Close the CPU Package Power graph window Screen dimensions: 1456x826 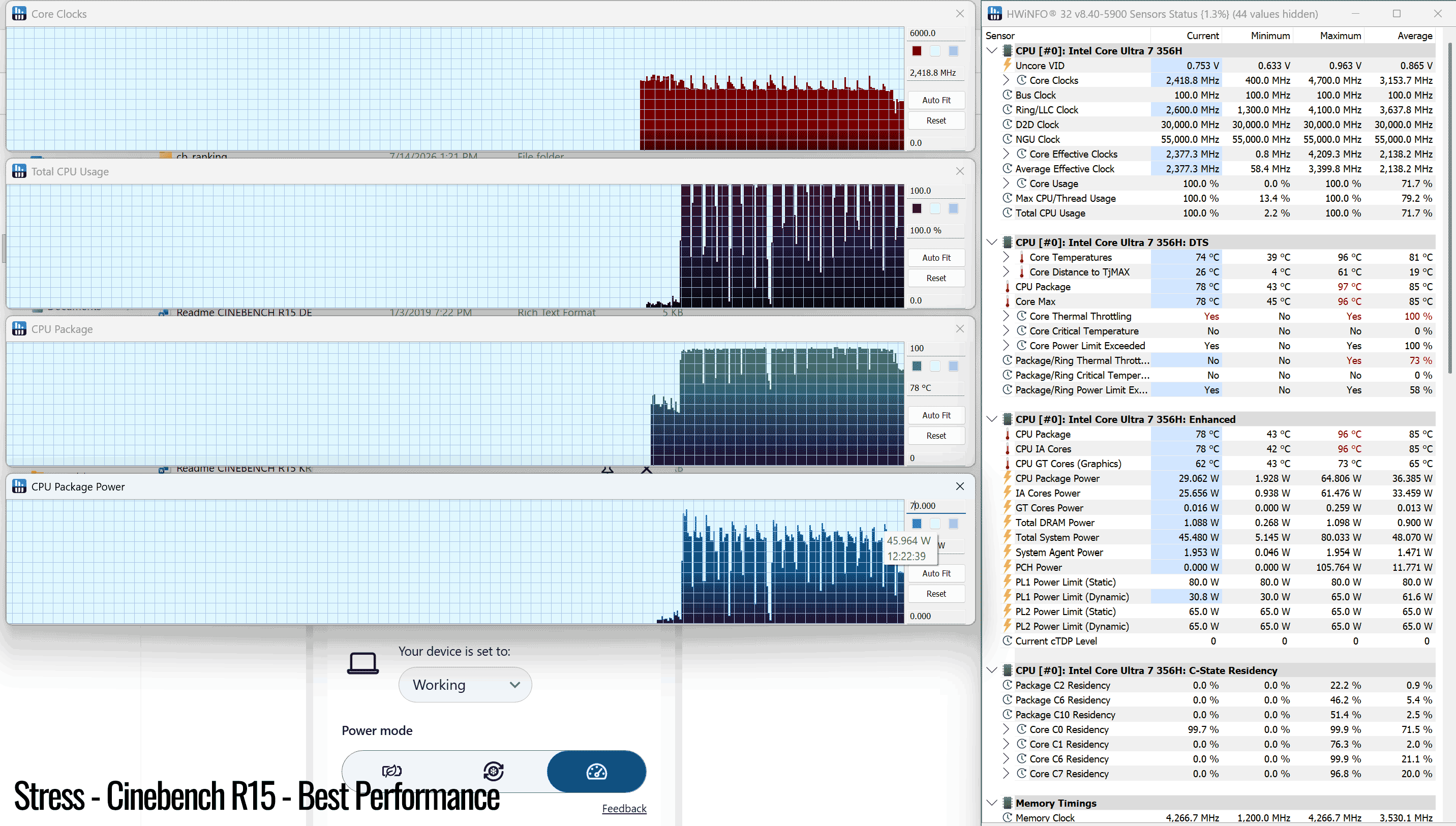(960, 486)
